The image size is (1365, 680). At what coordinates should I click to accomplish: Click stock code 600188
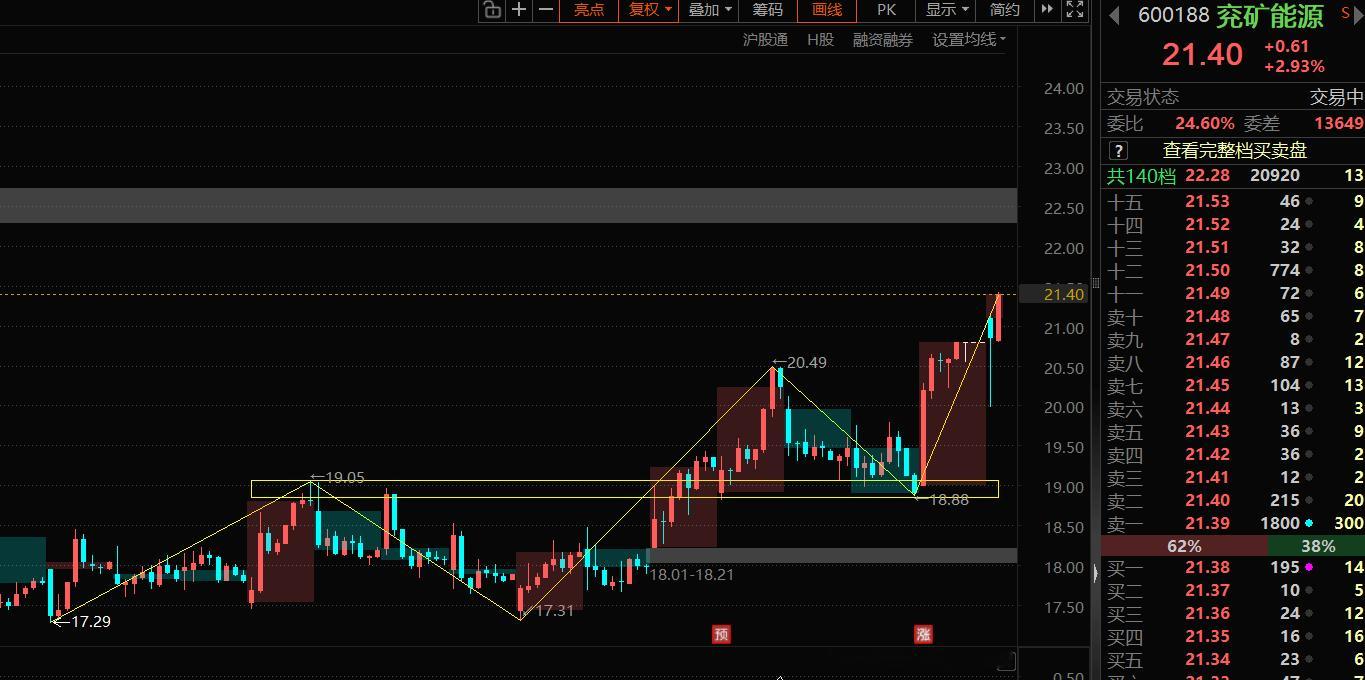point(1174,15)
